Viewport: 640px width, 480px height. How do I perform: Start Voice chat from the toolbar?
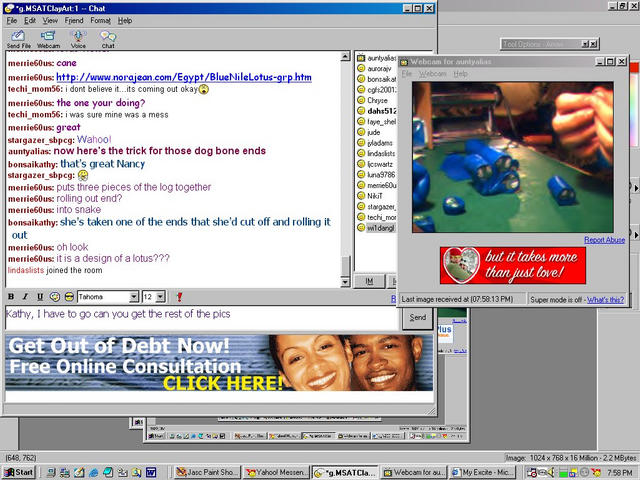[x=78, y=39]
